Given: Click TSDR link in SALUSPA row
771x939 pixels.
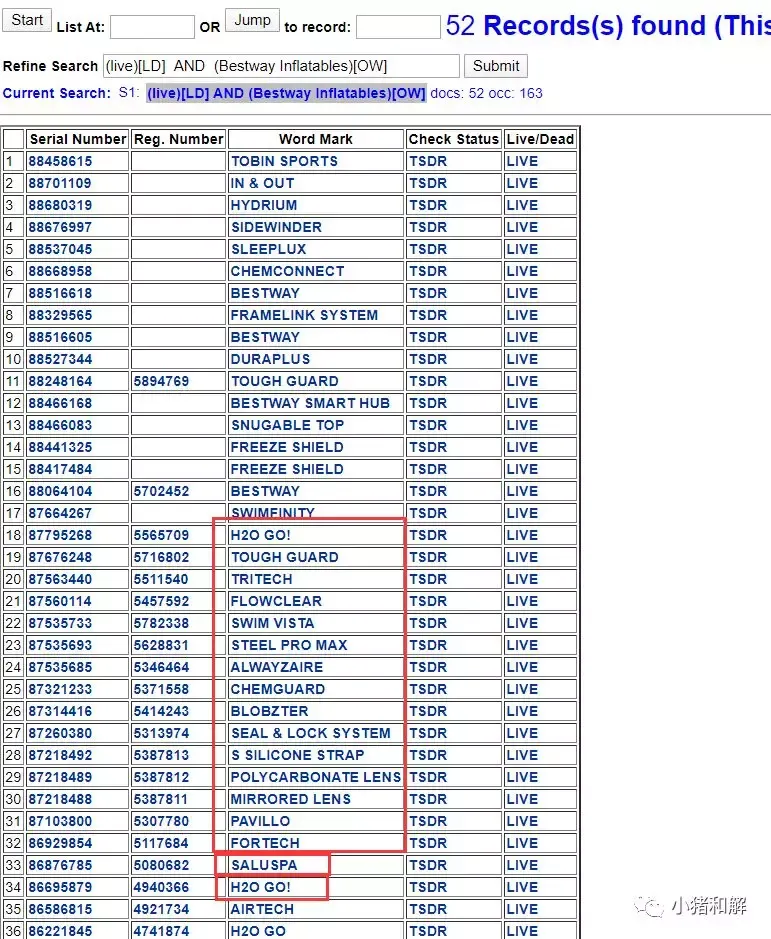Looking at the screenshot, I should click(428, 865).
